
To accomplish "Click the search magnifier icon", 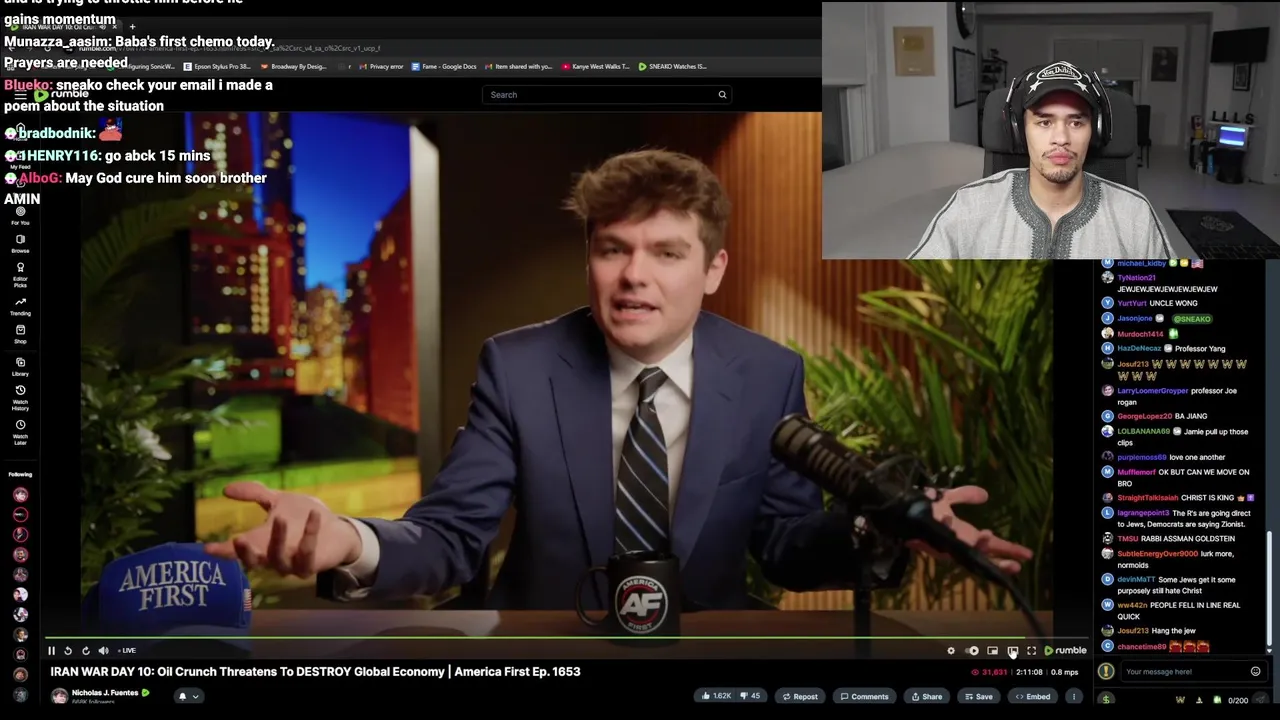I will pos(722,95).
